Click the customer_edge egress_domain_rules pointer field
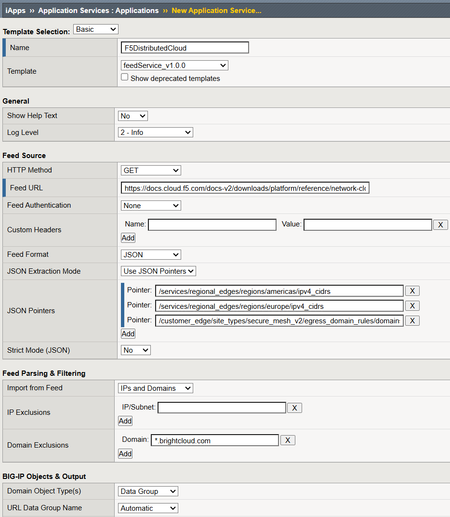Screen dimensions: 450x517 pos(279,321)
